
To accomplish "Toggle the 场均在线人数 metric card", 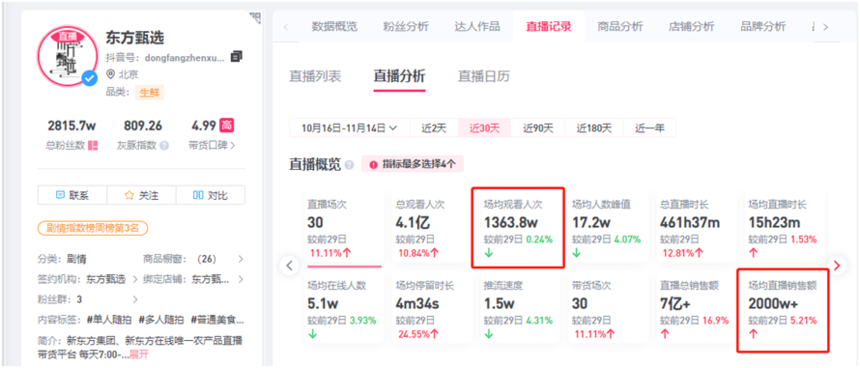I will pos(344,308).
